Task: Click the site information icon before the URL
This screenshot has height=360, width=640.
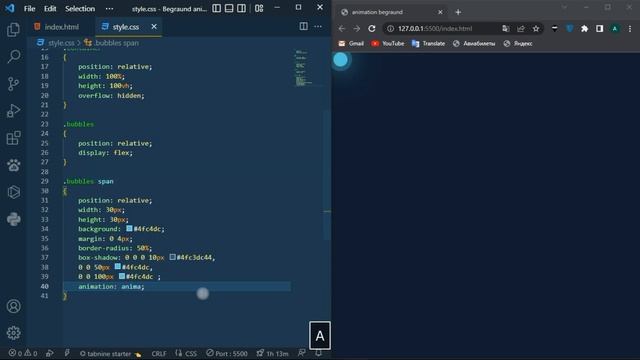Action: [x=391, y=29]
